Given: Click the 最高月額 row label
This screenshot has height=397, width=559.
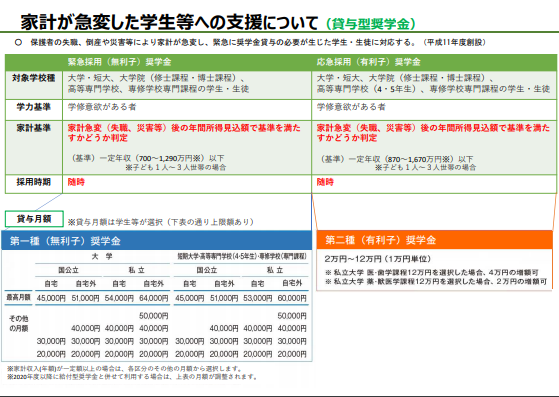Looking at the screenshot, I should pyautogui.click(x=18, y=297).
